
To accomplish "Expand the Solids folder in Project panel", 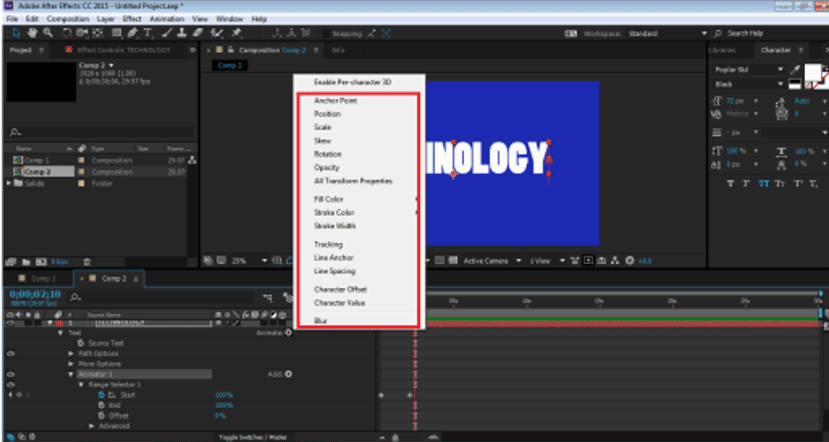I will (8, 183).
